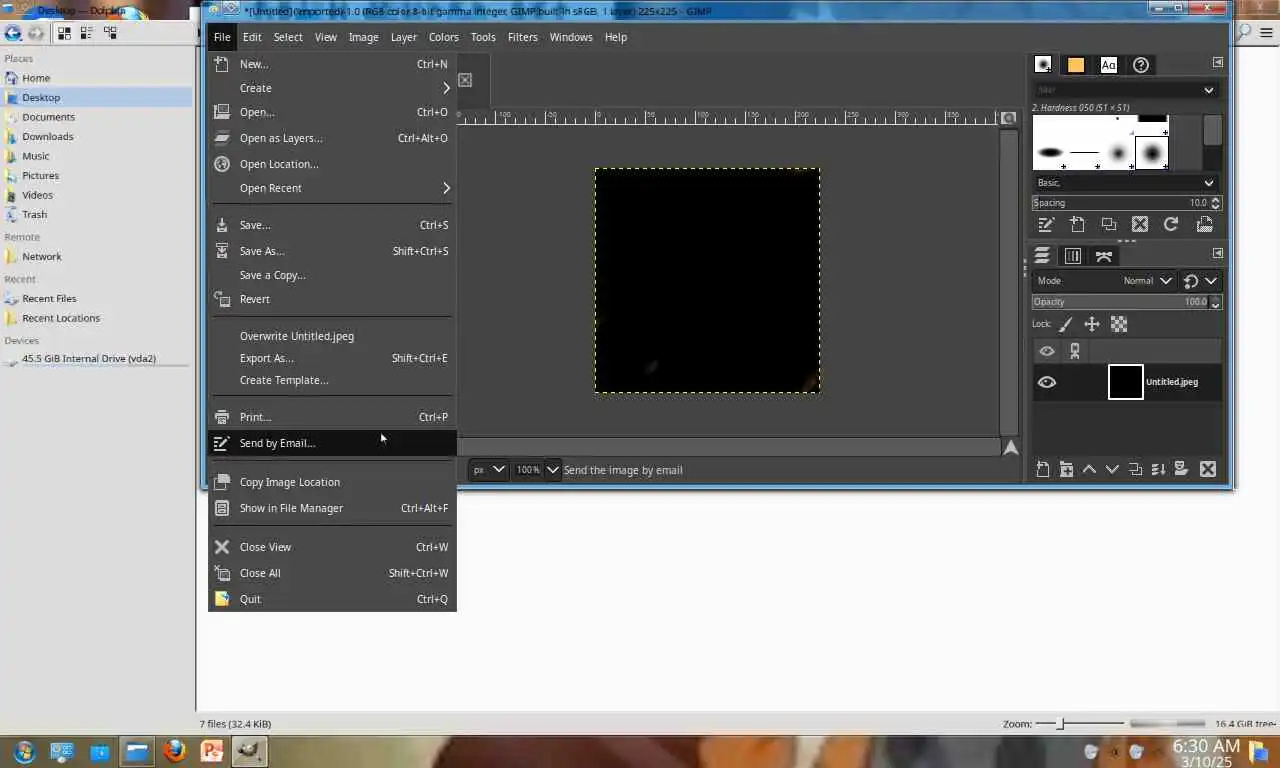Image resolution: width=1280 pixels, height=768 pixels.
Task: Expand the Create submenu in File menu
Action: click(332, 88)
